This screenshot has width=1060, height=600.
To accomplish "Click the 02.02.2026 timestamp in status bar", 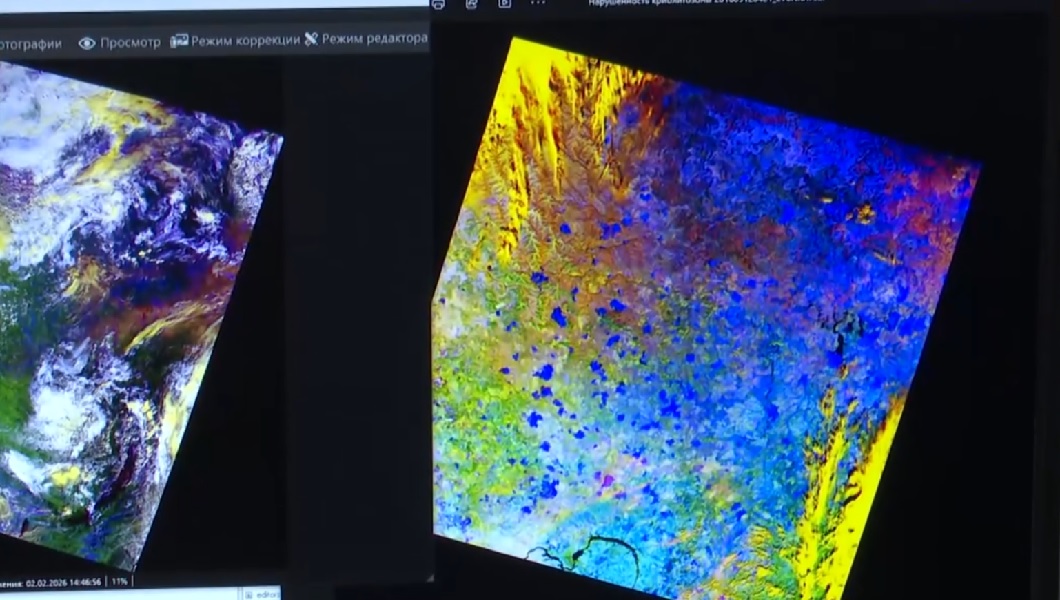I will [x=60, y=581].
